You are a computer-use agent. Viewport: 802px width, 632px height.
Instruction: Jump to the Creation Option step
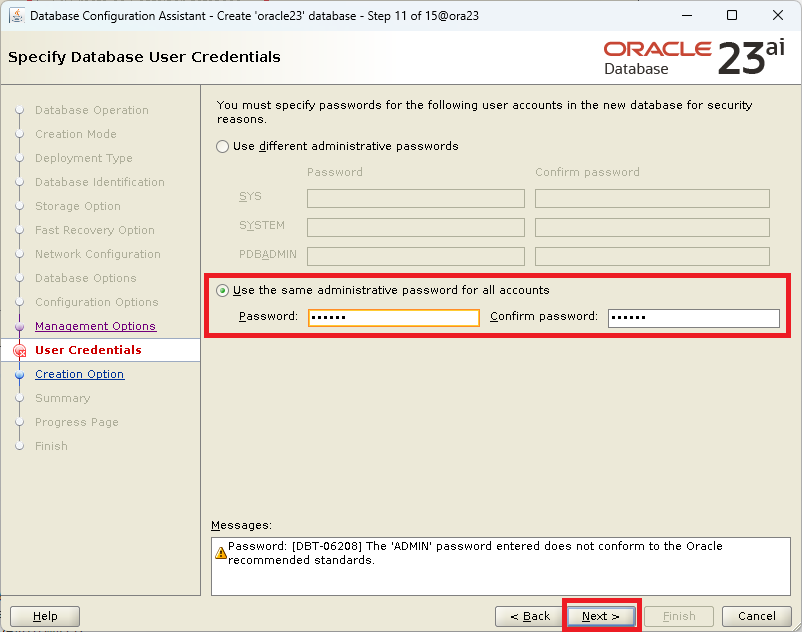tap(79, 374)
